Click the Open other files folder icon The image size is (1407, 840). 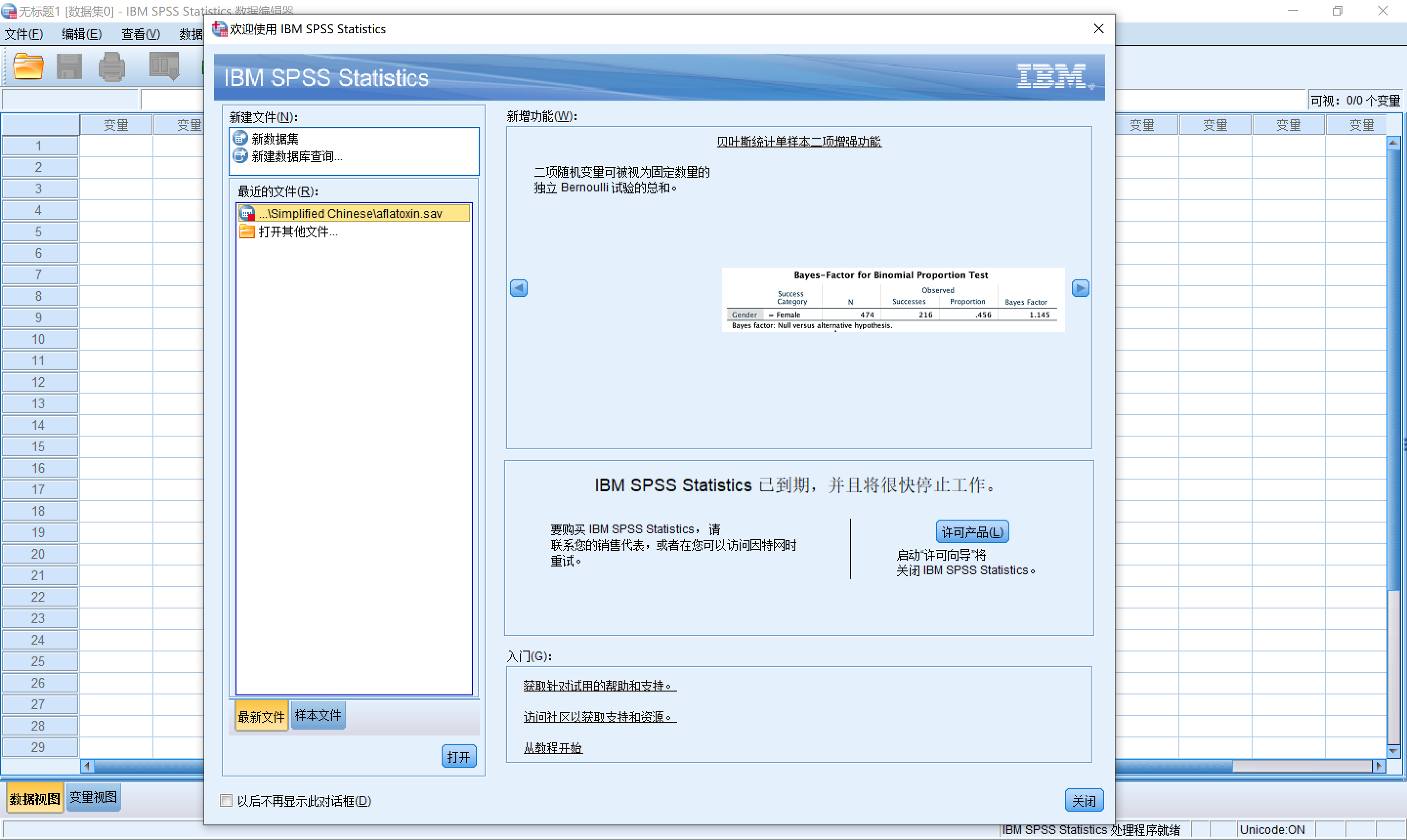[x=247, y=231]
